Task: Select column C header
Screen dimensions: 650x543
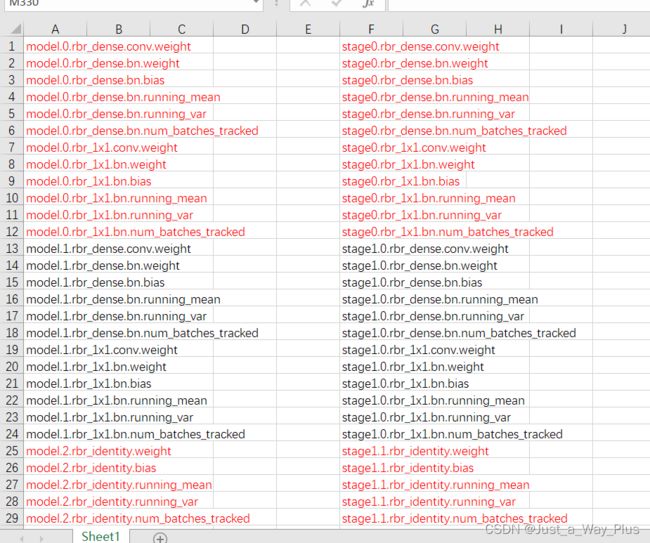Action: click(182, 29)
